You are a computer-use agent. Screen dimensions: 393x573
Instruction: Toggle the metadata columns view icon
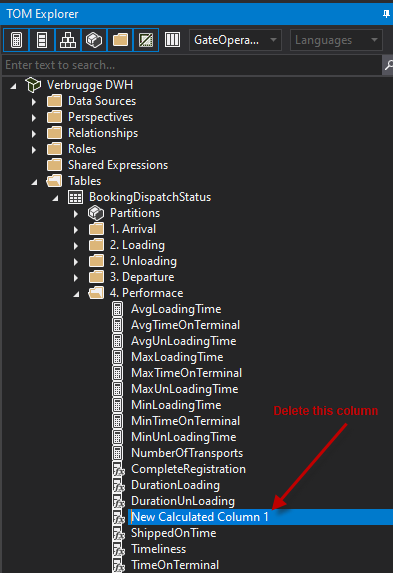point(172,40)
